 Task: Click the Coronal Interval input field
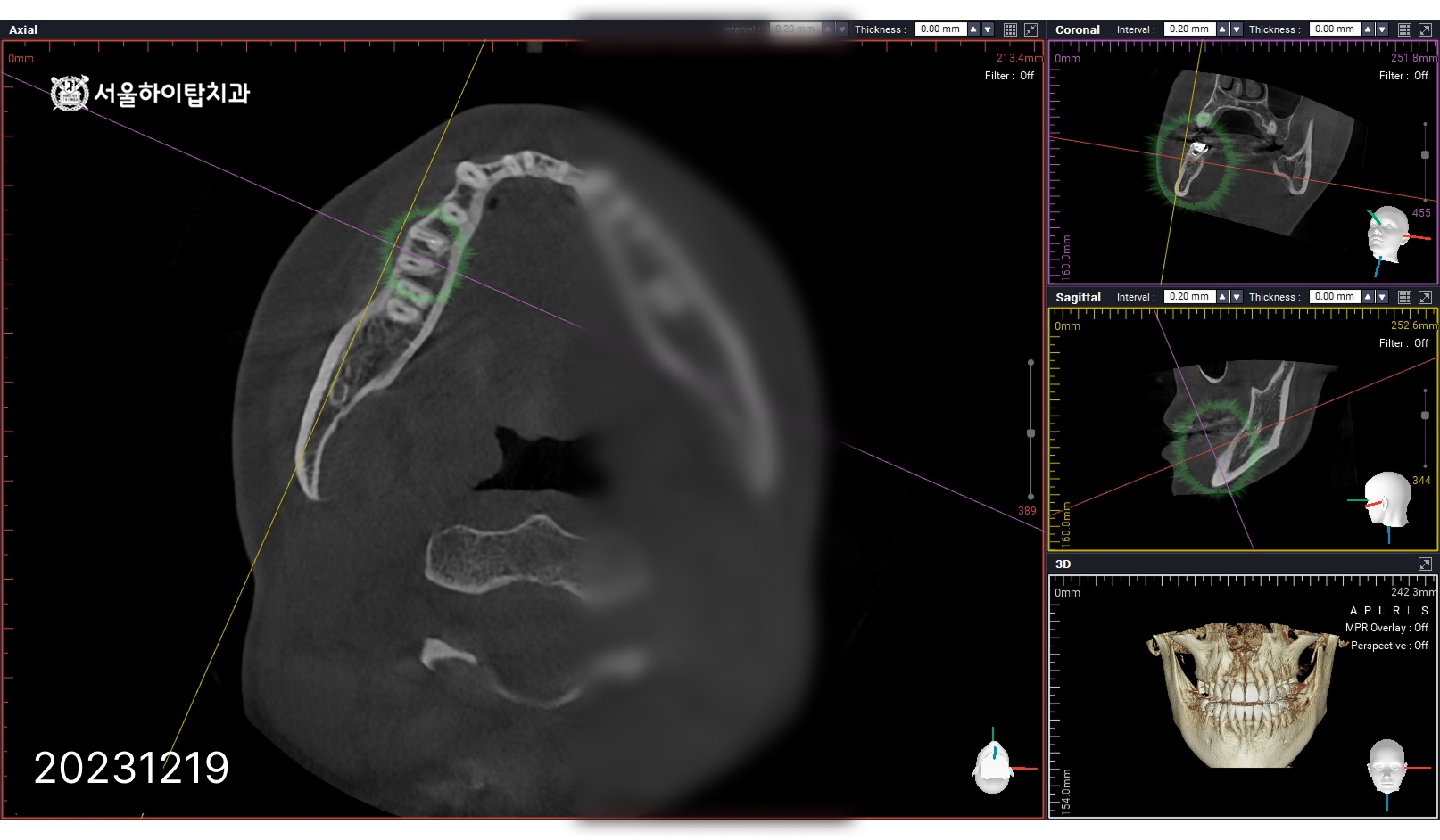point(1189,29)
